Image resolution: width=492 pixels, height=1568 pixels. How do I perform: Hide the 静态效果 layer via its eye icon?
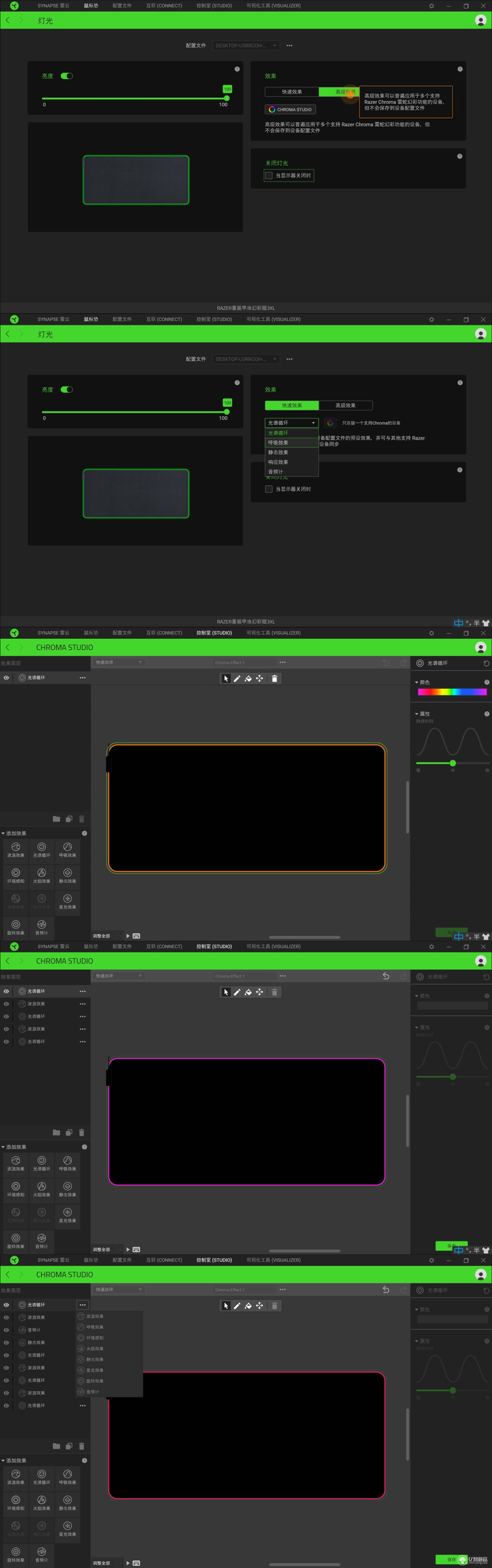coord(6,1343)
